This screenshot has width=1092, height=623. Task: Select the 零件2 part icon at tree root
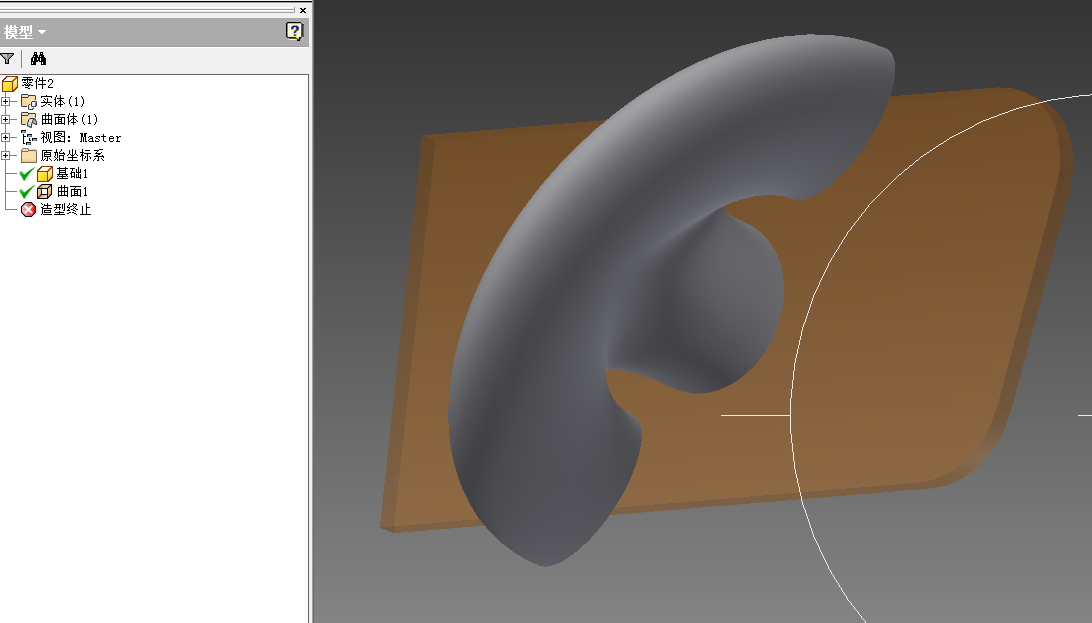click(x=9, y=83)
